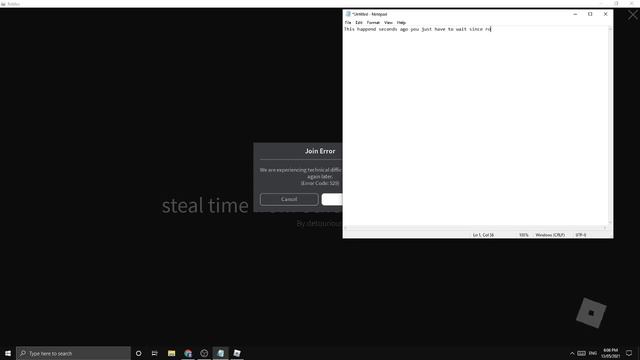
Task: Maximize the Notepad window
Action: point(590,14)
